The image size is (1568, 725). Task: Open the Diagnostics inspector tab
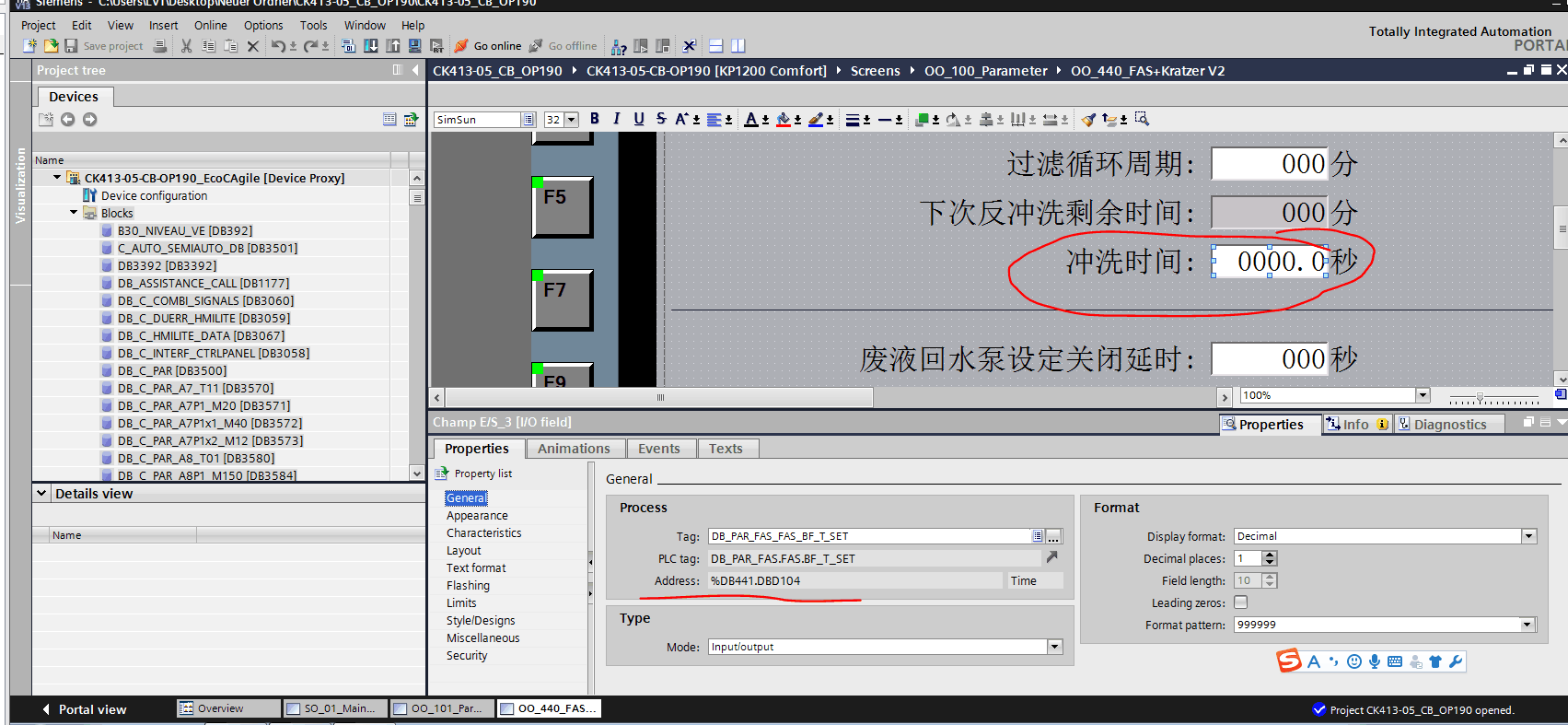click(x=1449, y=424)
